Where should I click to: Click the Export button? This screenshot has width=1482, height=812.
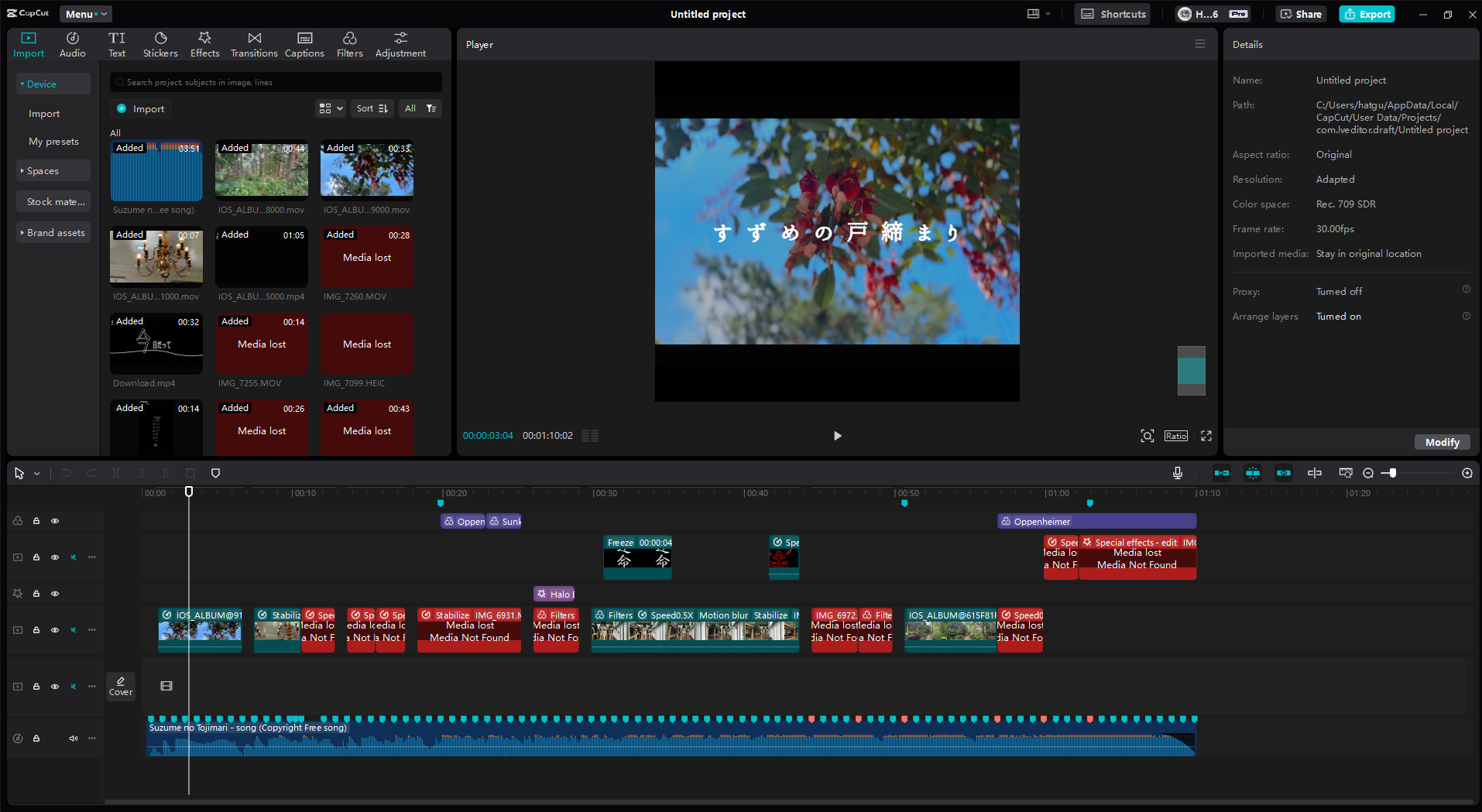tap(1367, 14)
